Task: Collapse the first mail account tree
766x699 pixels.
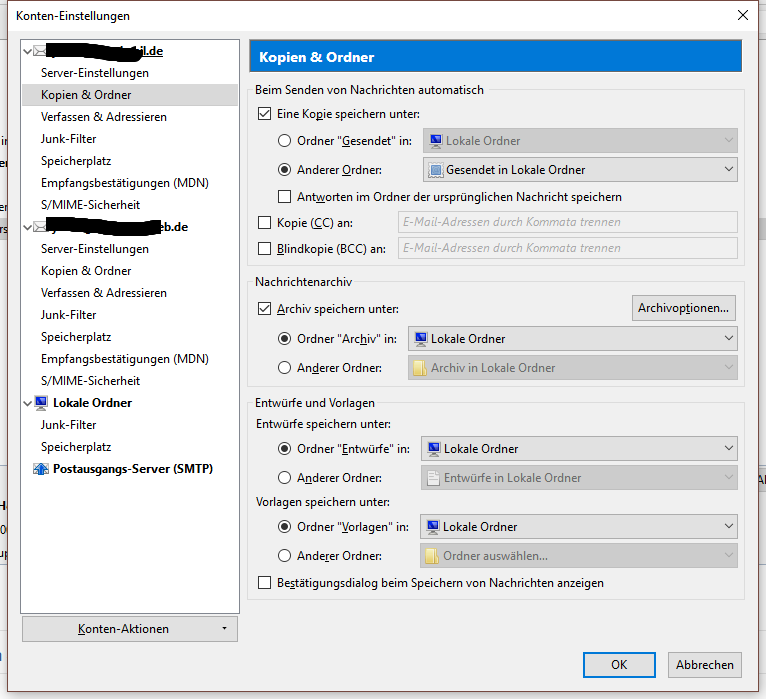Action: click(28, 51)
